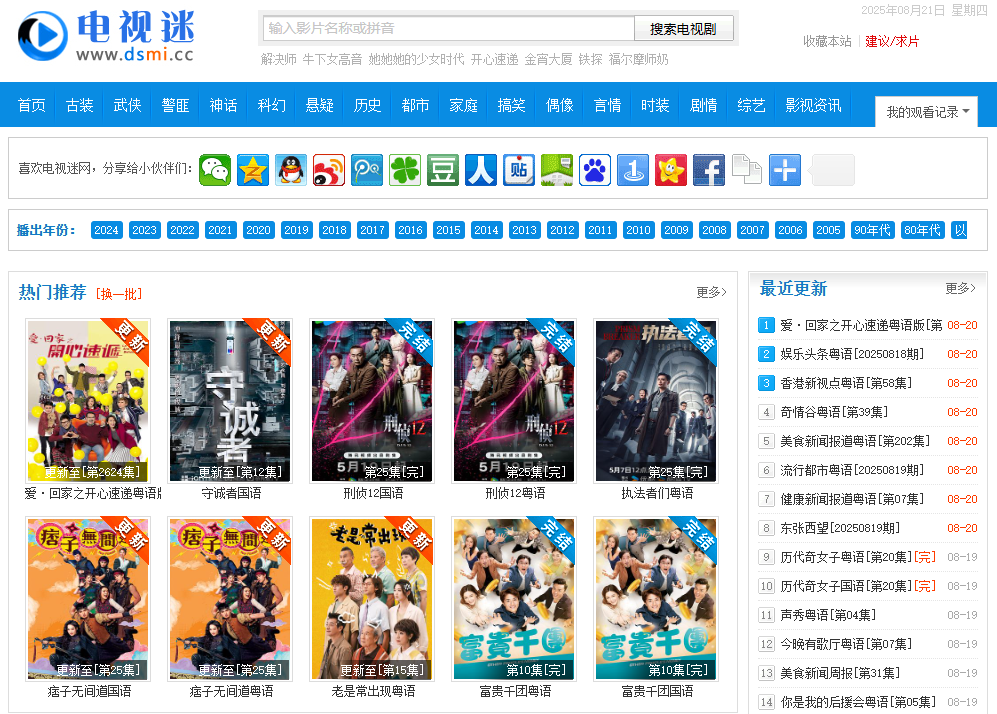
Task: Share to Renren blue icon
Action: click(x=481, y=170)
